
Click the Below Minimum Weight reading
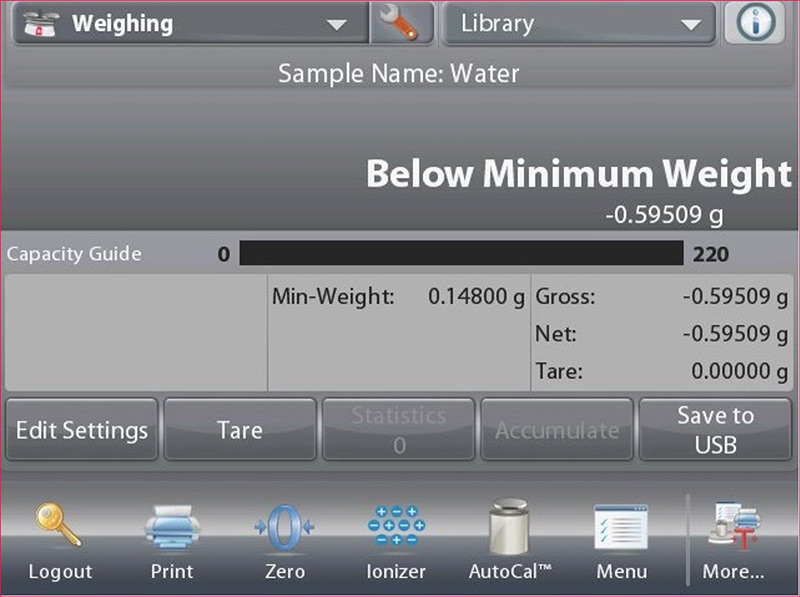[x=578, y=175]
